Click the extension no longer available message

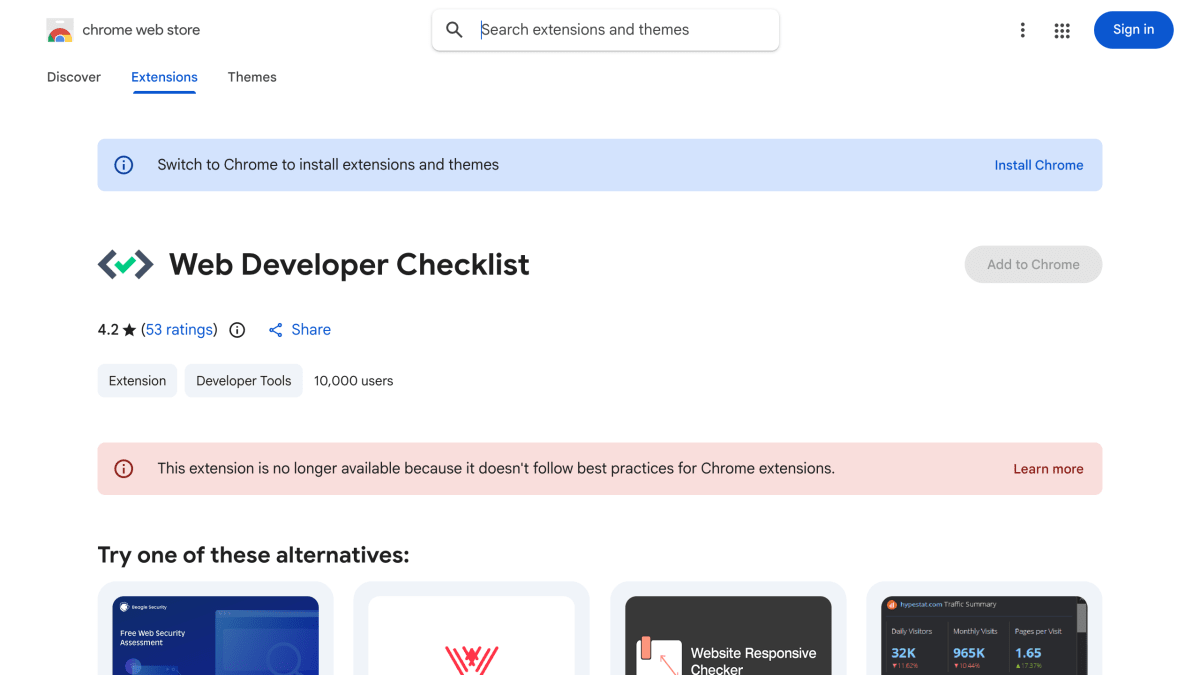(496, 469)
